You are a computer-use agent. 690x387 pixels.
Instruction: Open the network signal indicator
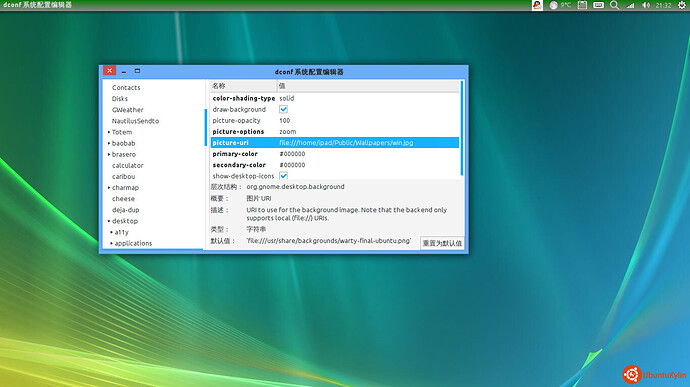pos(631,5)
